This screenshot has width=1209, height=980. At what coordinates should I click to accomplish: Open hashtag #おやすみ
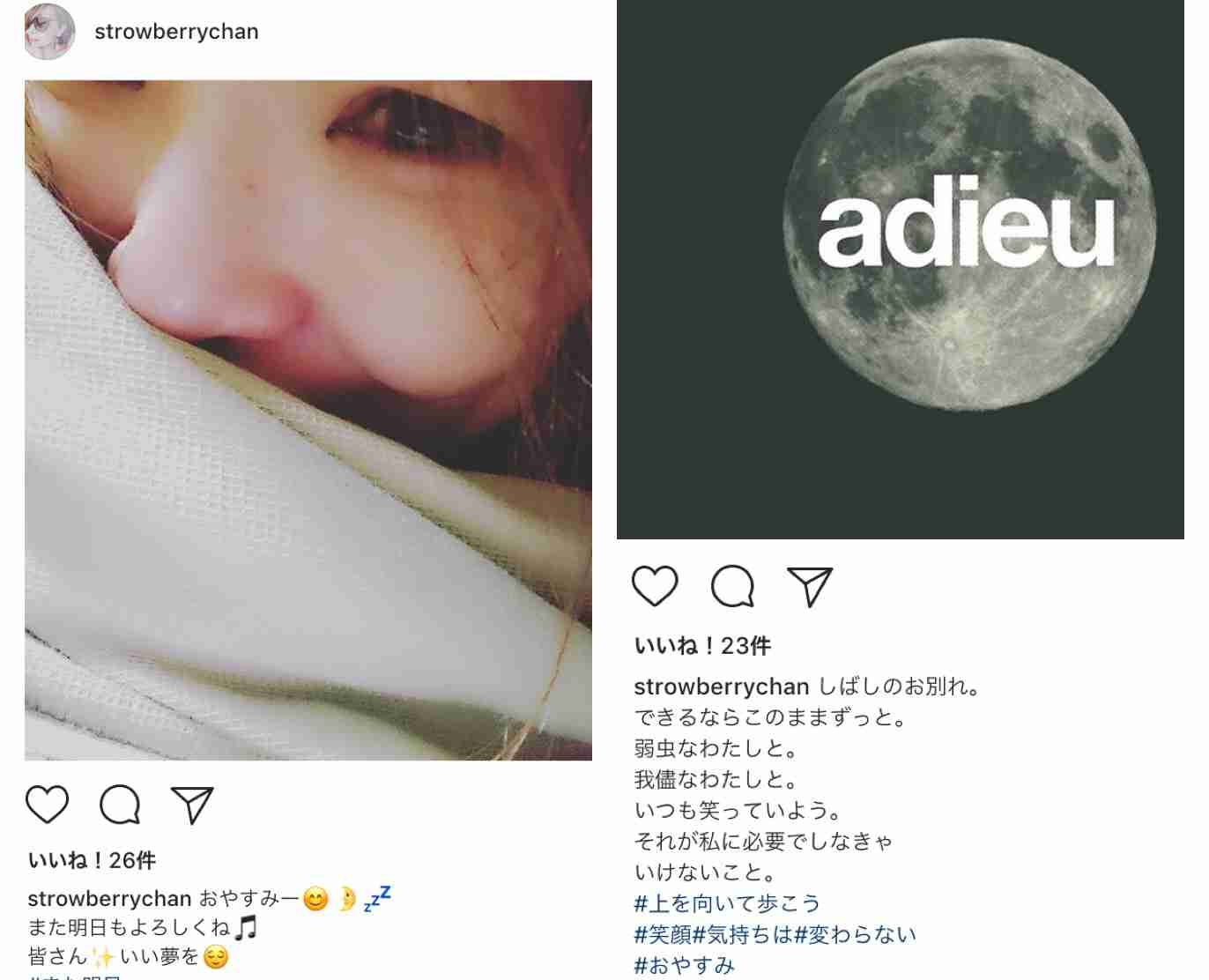pos(684,965)
